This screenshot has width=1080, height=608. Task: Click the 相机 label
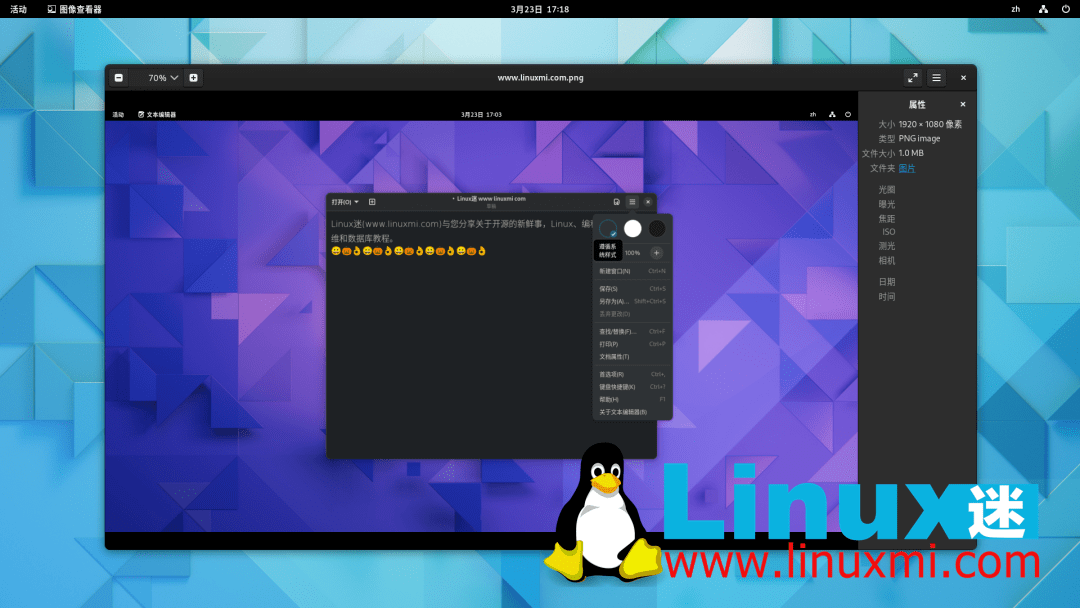tap(886, 261)
